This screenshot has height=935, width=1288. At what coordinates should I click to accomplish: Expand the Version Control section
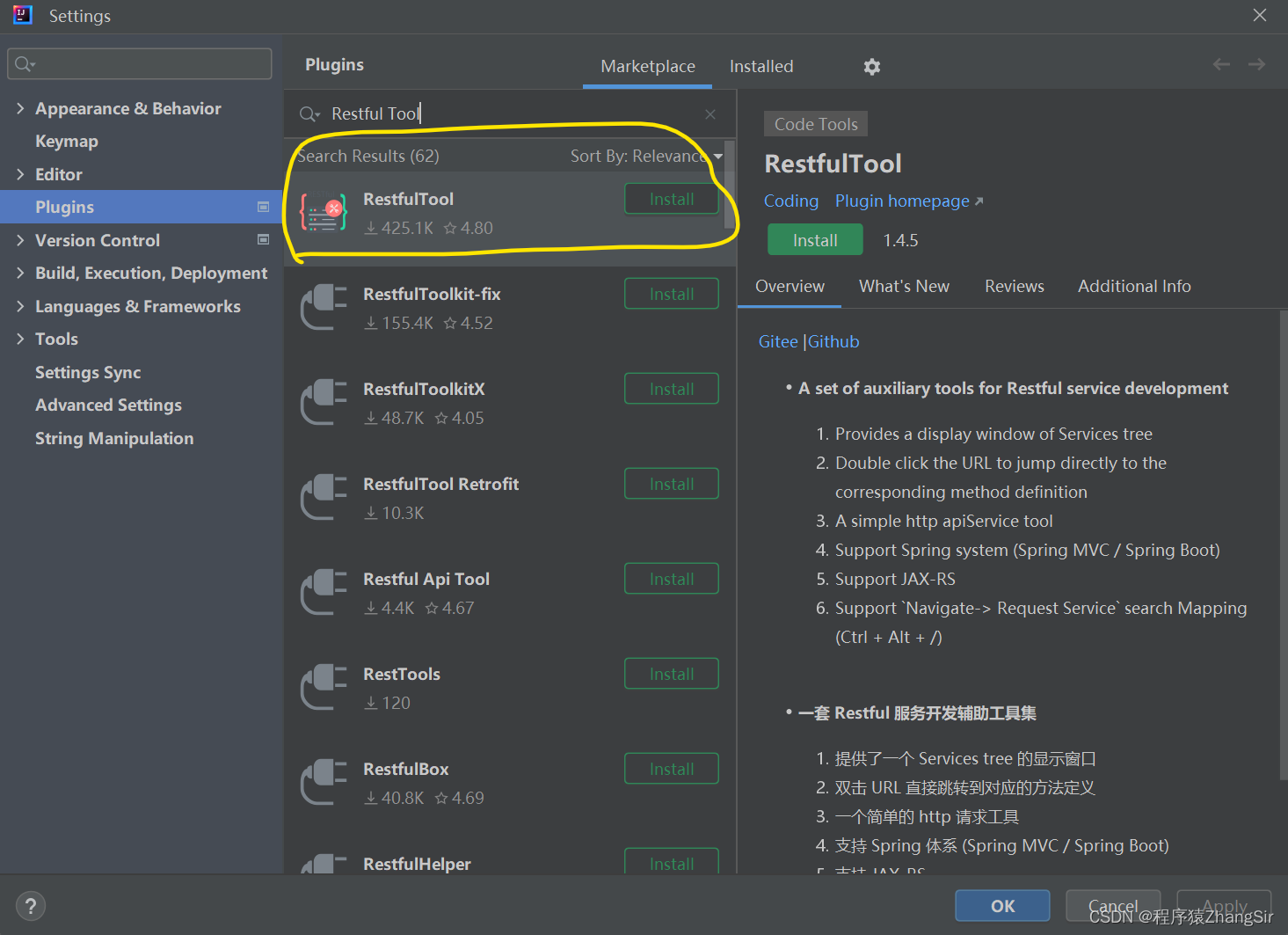tap(20, 240)
